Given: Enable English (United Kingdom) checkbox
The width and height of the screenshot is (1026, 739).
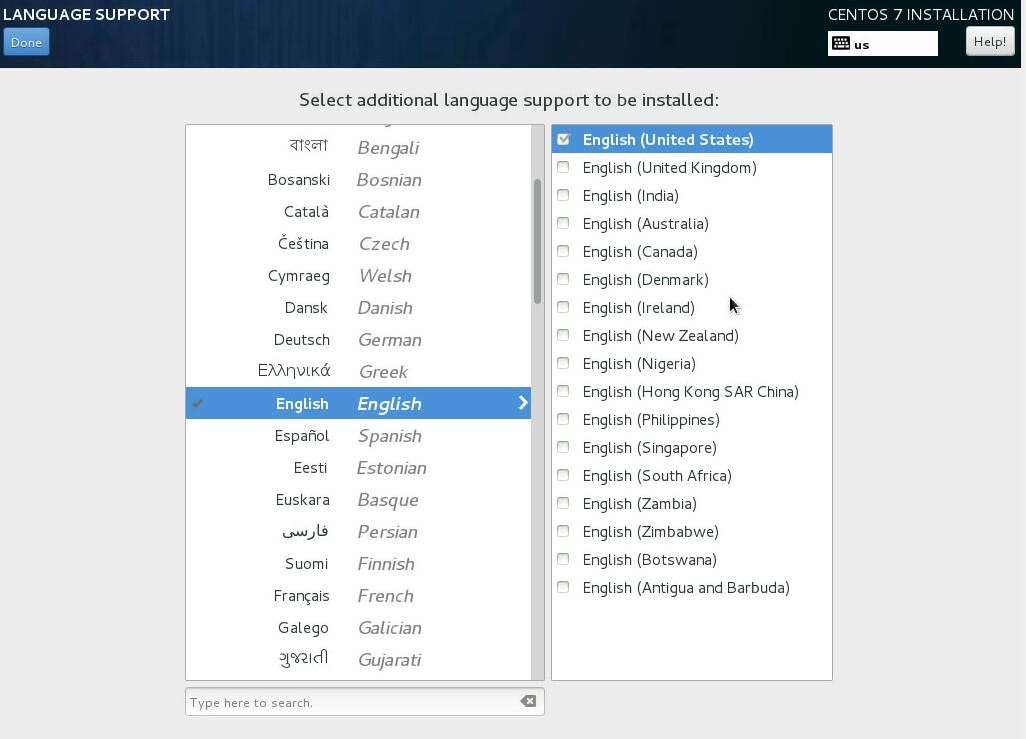Looking at the screenshot, I should [563, 167].
